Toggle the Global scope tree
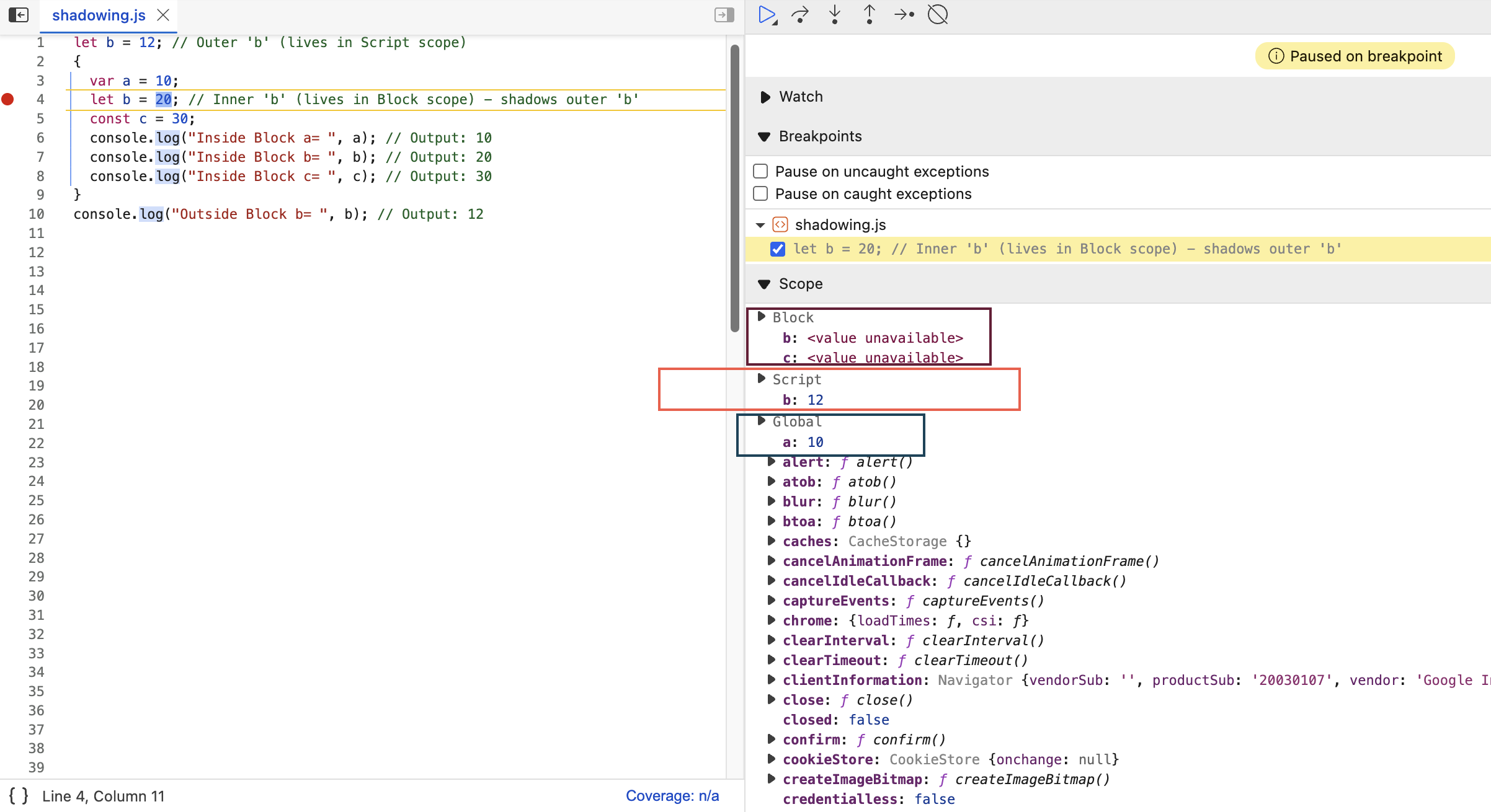Viewport: 1491px width, 812px height. 762,421
